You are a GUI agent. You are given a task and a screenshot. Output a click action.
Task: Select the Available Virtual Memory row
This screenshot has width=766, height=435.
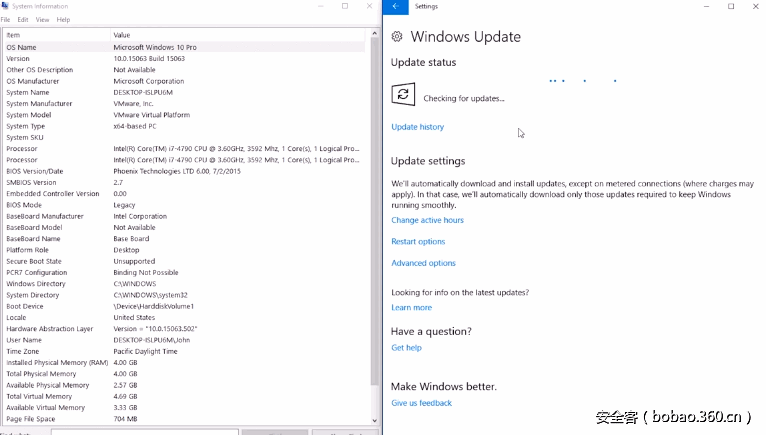coord(185,407)
